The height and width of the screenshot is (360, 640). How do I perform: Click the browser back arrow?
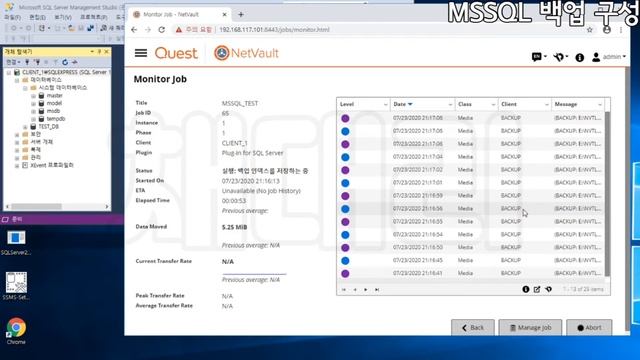(134, 30)
